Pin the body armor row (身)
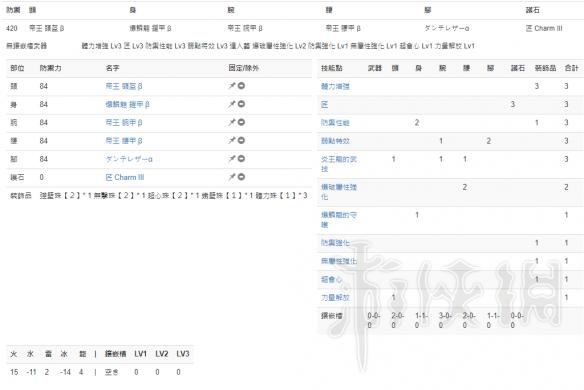This screenshot has height=390, width=584. 232,104
